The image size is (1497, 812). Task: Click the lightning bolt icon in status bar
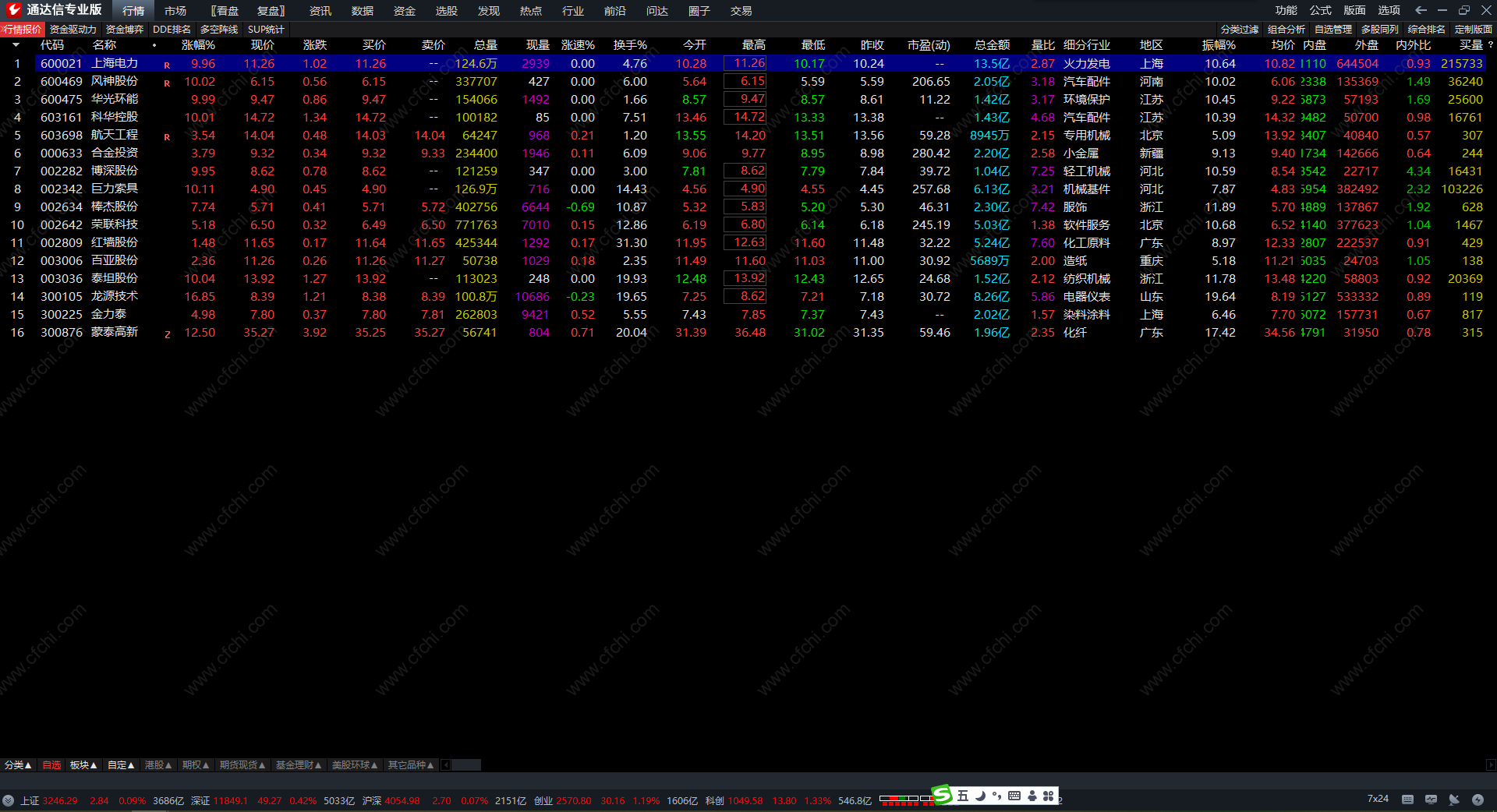(x=1478, y=800)
